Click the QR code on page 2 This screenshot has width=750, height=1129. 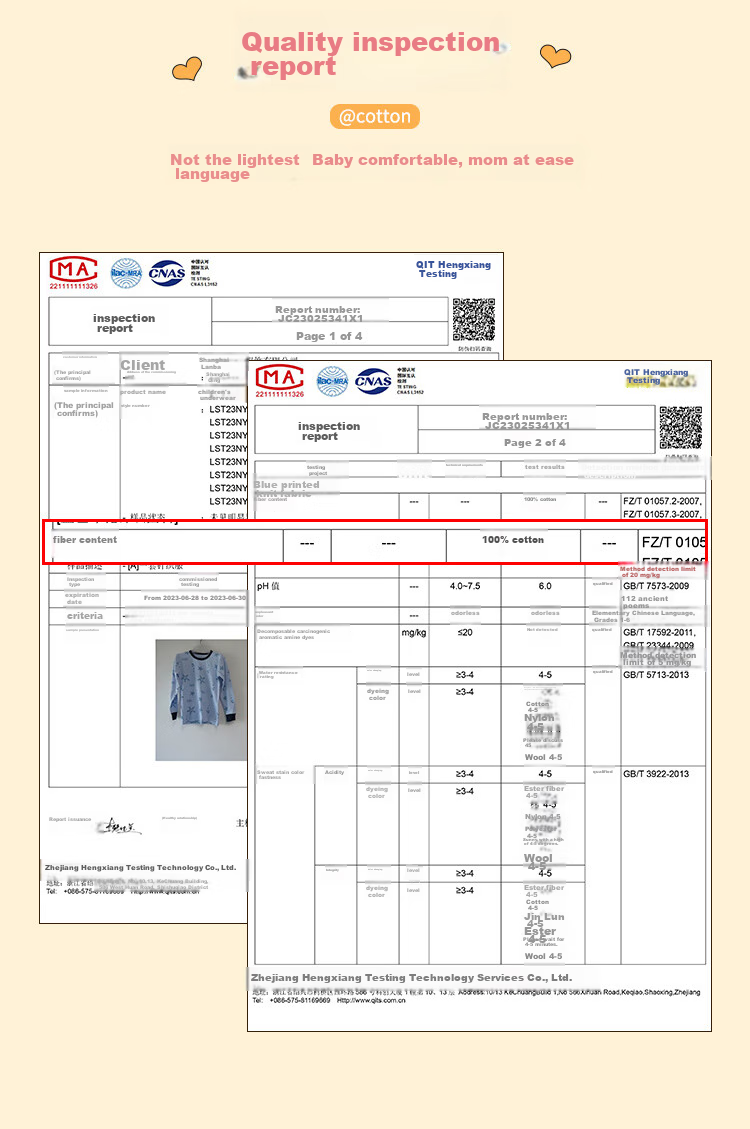pos(680,428)
